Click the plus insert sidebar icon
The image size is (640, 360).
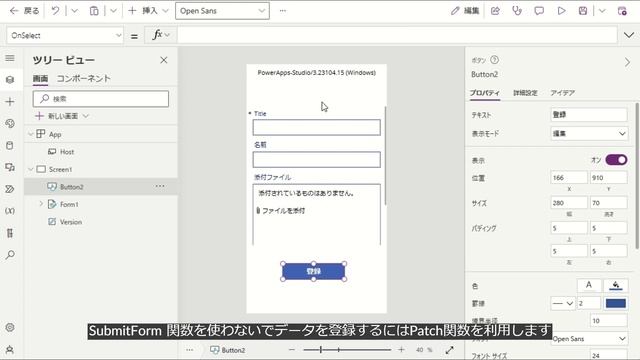click(10, 102)
